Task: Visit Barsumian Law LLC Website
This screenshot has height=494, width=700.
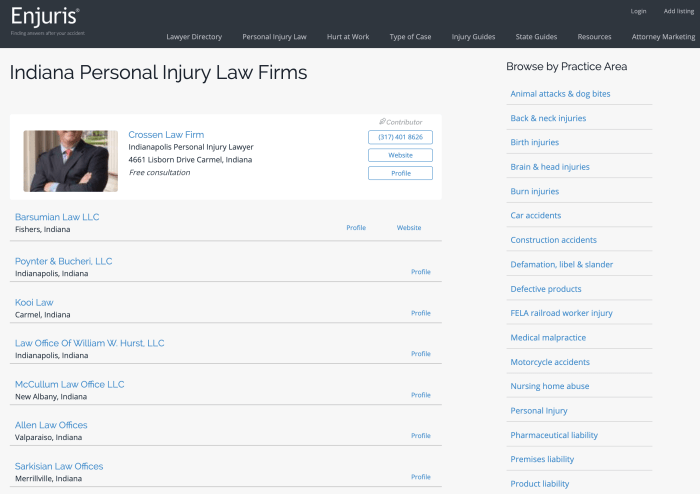Action: pos(409,228)
